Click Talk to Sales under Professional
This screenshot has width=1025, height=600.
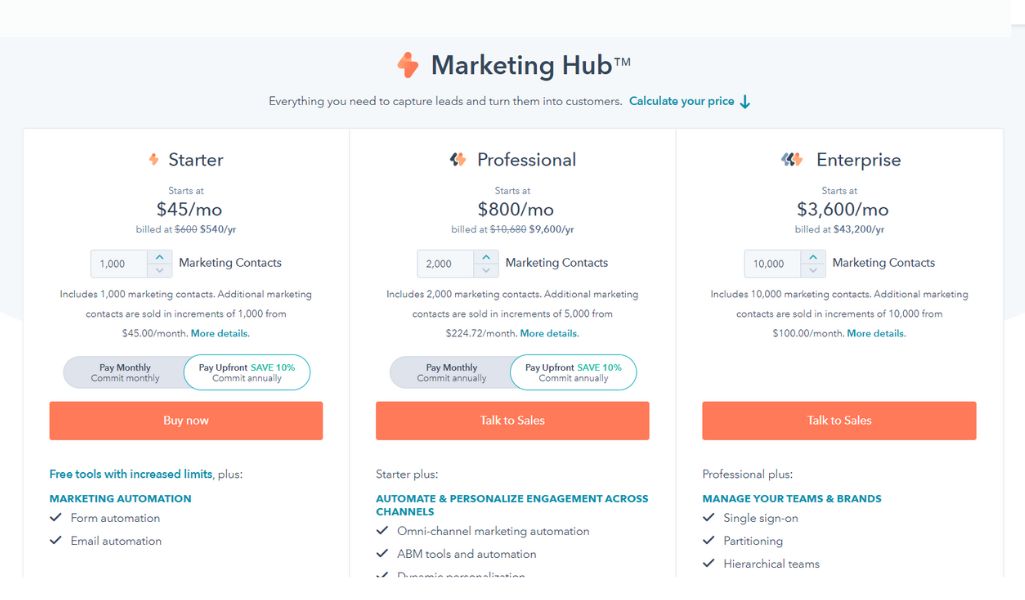[512, 420]
